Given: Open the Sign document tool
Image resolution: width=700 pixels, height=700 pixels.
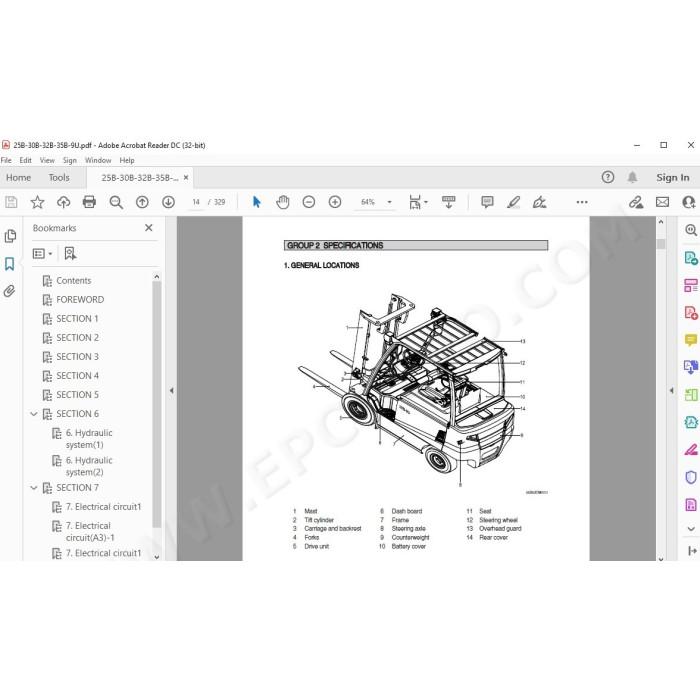Looking at the screenshot, I should coord(539,202).
